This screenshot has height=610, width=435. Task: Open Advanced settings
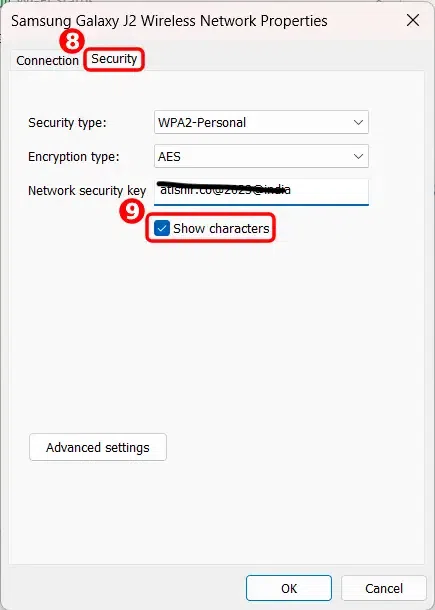[x=98, y=447]
